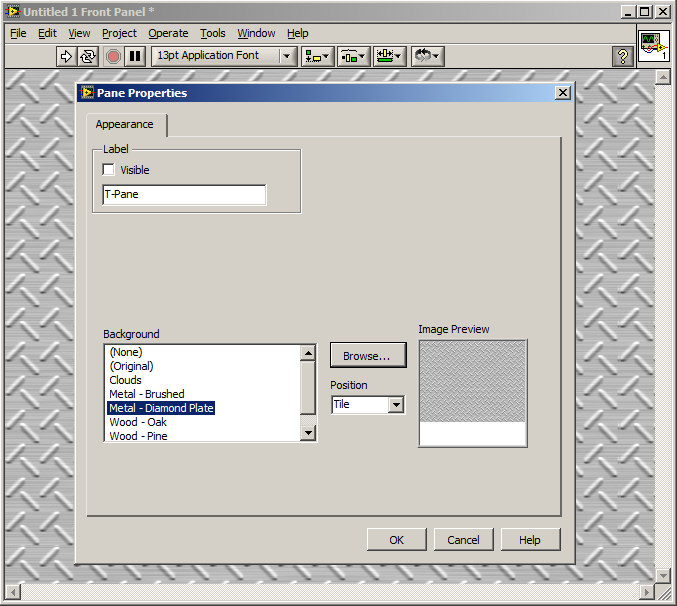
Task: Click the Image Preview thumbnail
Action: coord(473,393)
